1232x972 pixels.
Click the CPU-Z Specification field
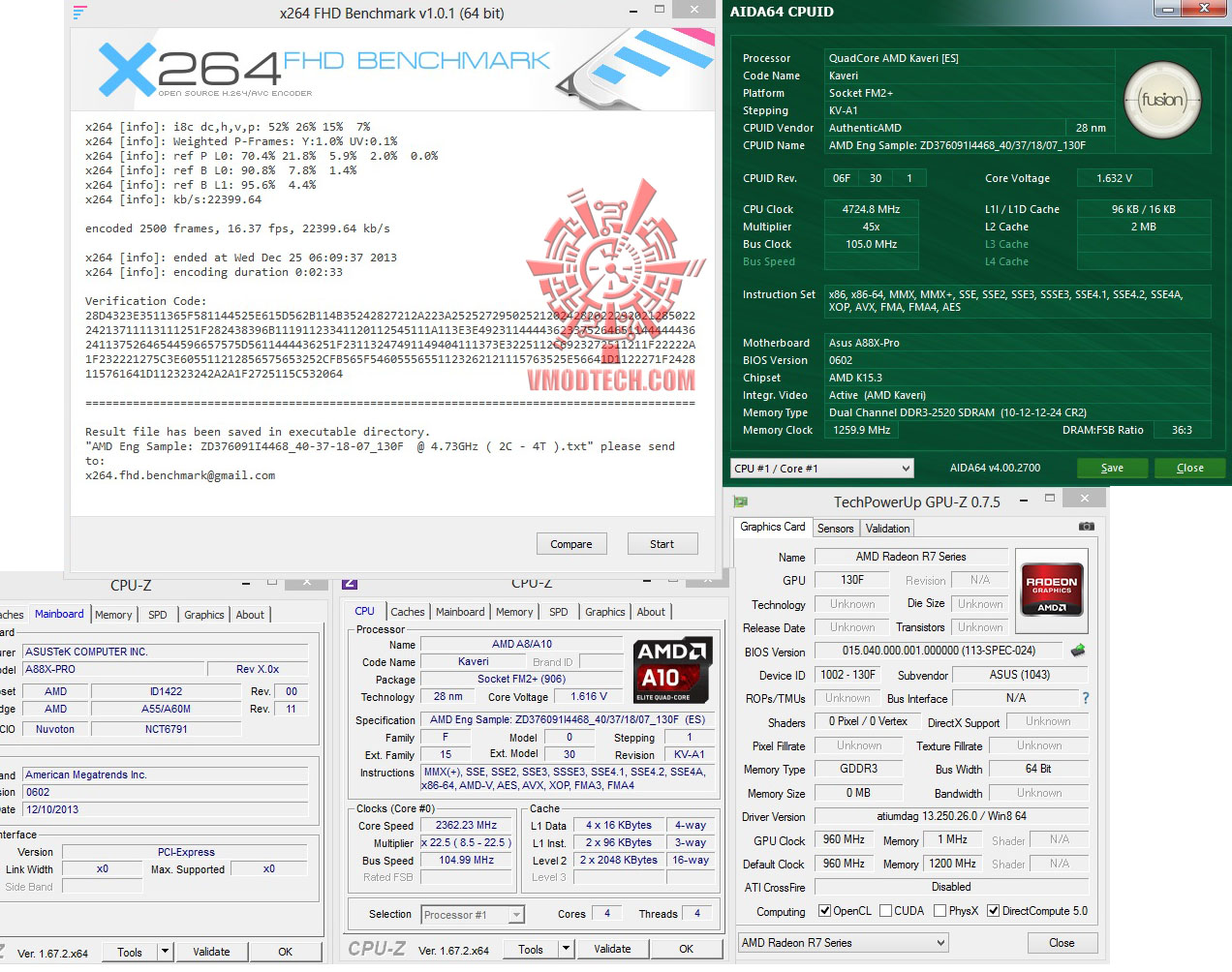[568, 720]
